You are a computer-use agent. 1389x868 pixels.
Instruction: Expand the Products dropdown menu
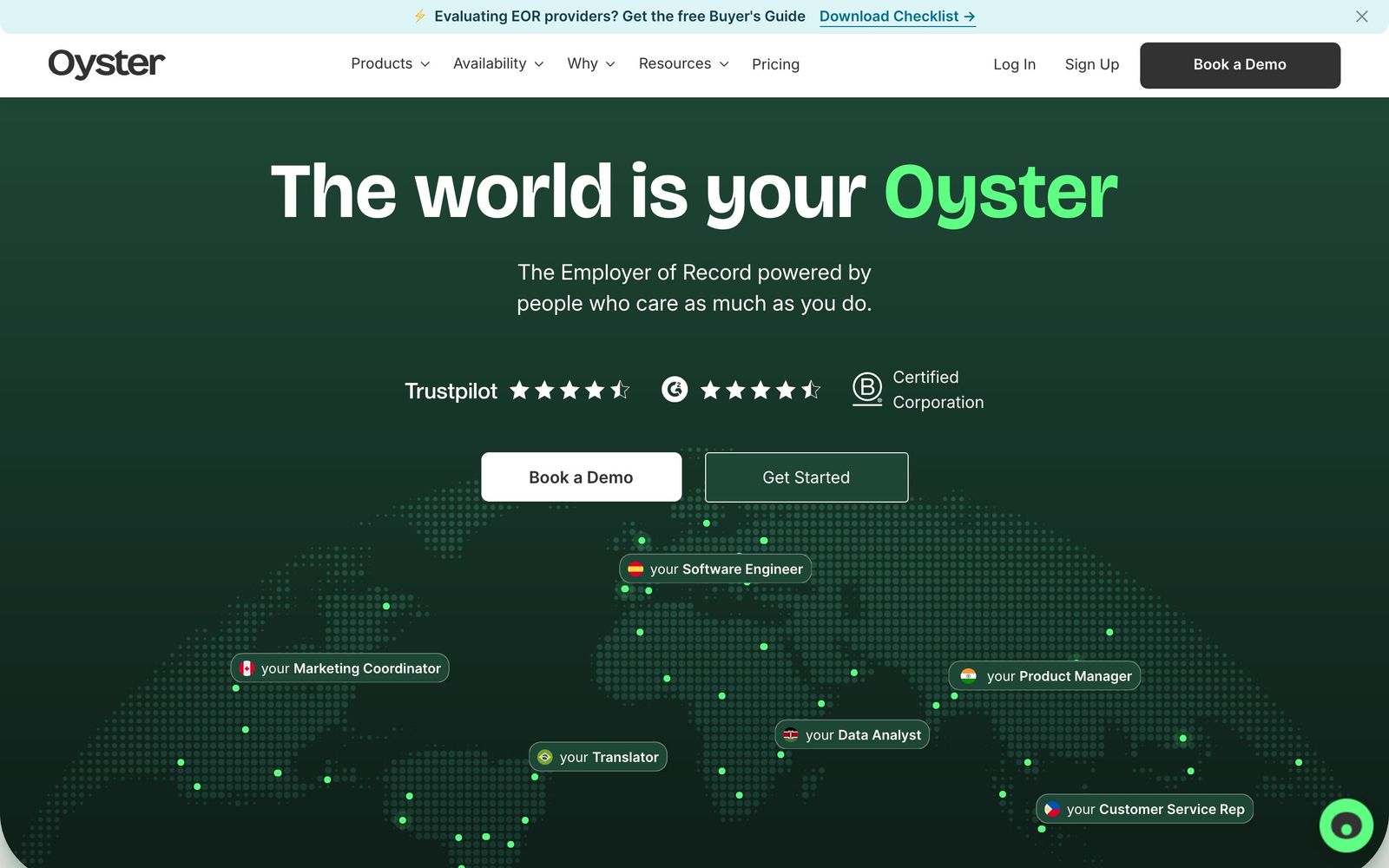click(390, 63)
